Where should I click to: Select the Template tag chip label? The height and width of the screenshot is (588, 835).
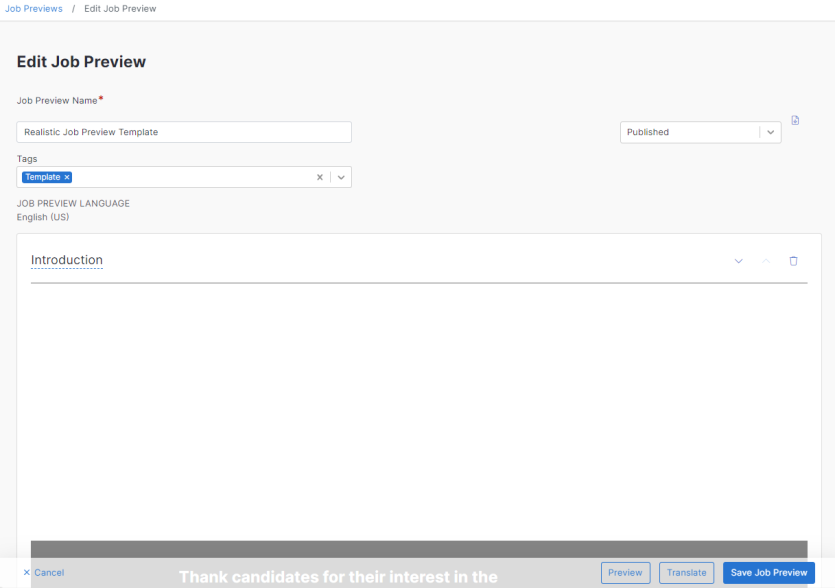[43, 177]
